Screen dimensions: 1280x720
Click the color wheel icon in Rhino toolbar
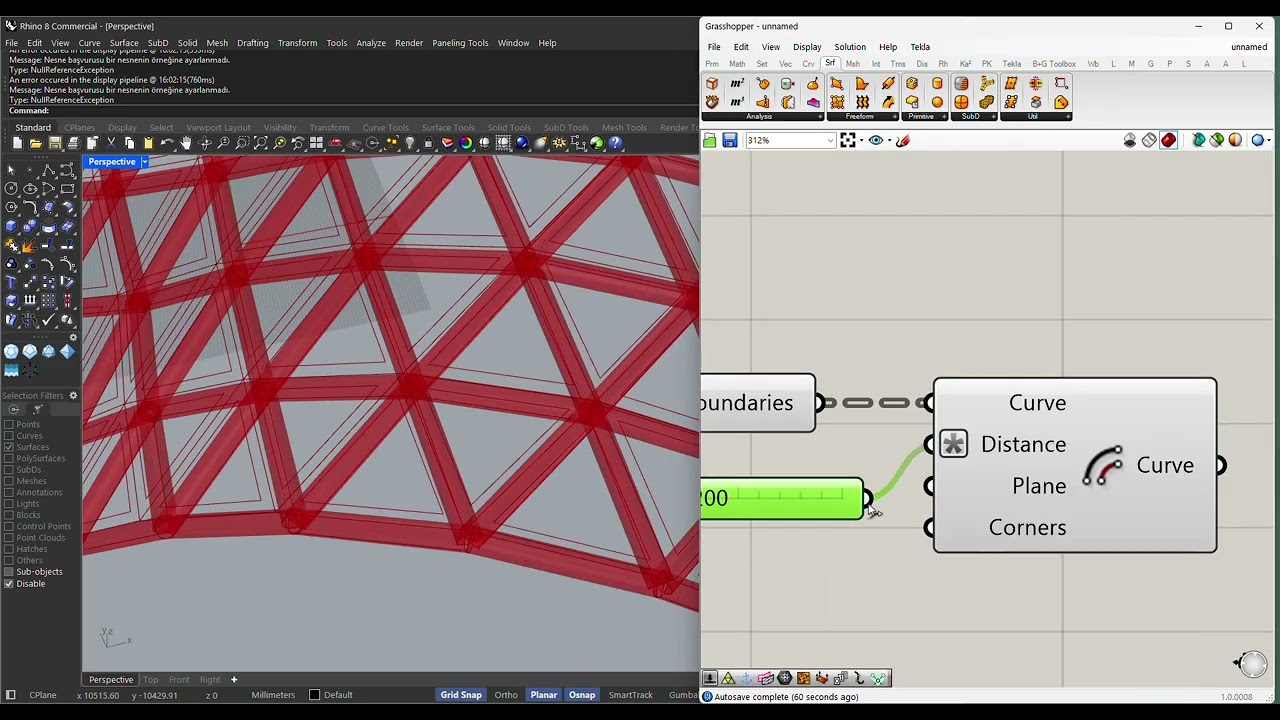(x=466, y=143)
